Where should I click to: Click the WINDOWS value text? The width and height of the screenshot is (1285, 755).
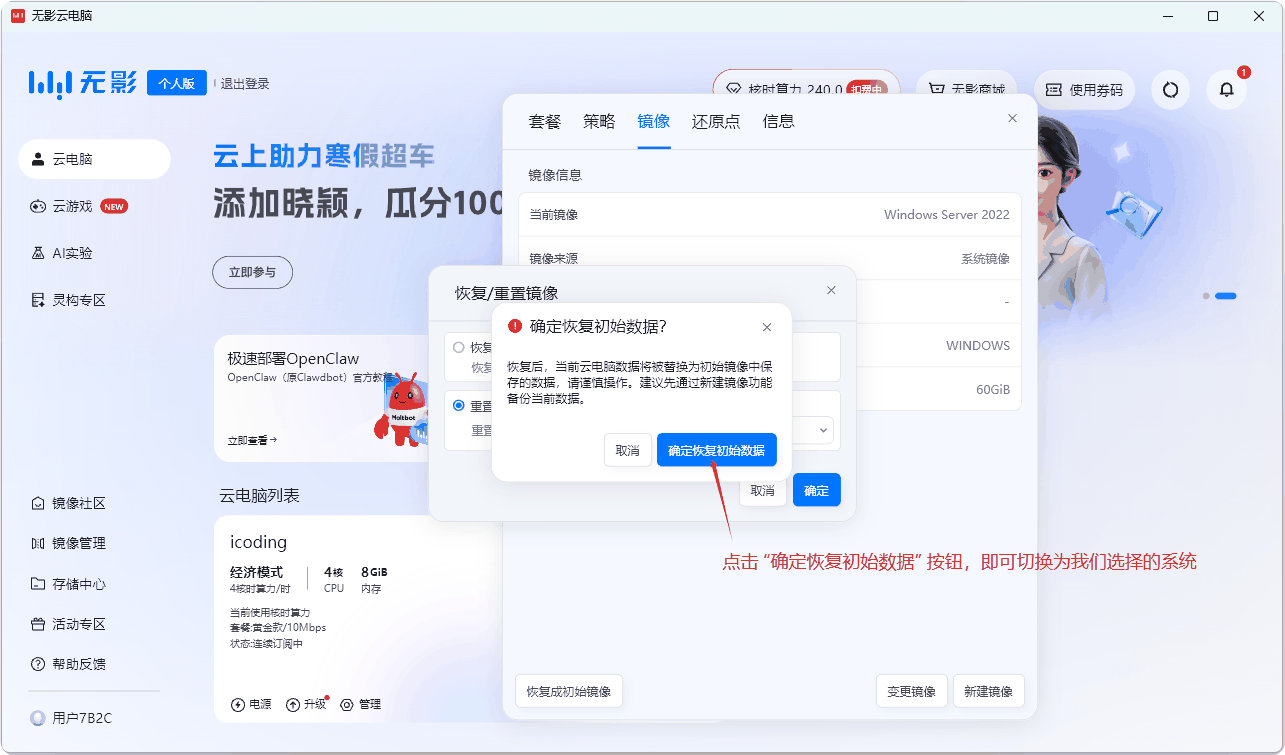coord(978,346)
